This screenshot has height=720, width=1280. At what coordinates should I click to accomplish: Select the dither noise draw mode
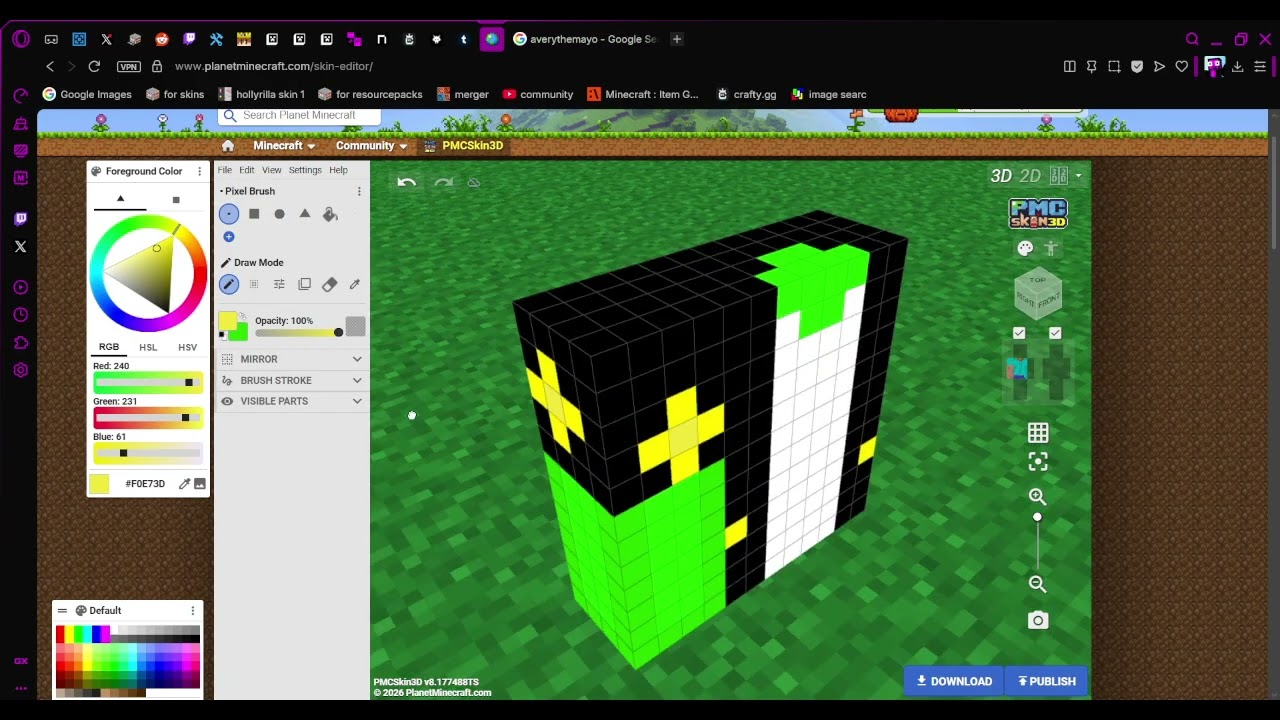click(x=254, y=284)
